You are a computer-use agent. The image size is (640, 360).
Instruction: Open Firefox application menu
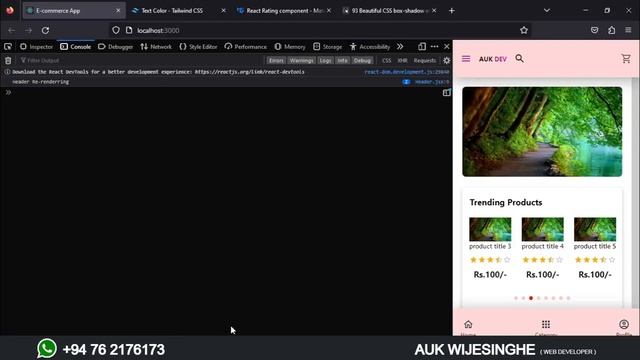click(x=628, y=30)
